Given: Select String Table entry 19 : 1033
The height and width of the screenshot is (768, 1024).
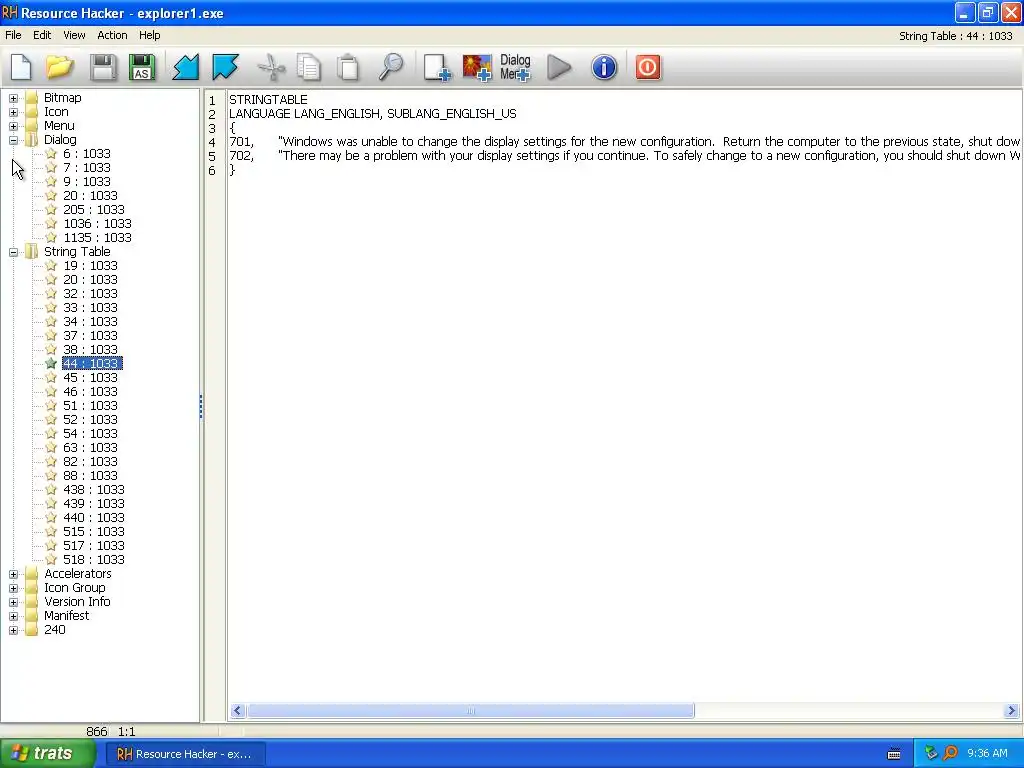Looking at the screenshot, I should click(90, 266).
